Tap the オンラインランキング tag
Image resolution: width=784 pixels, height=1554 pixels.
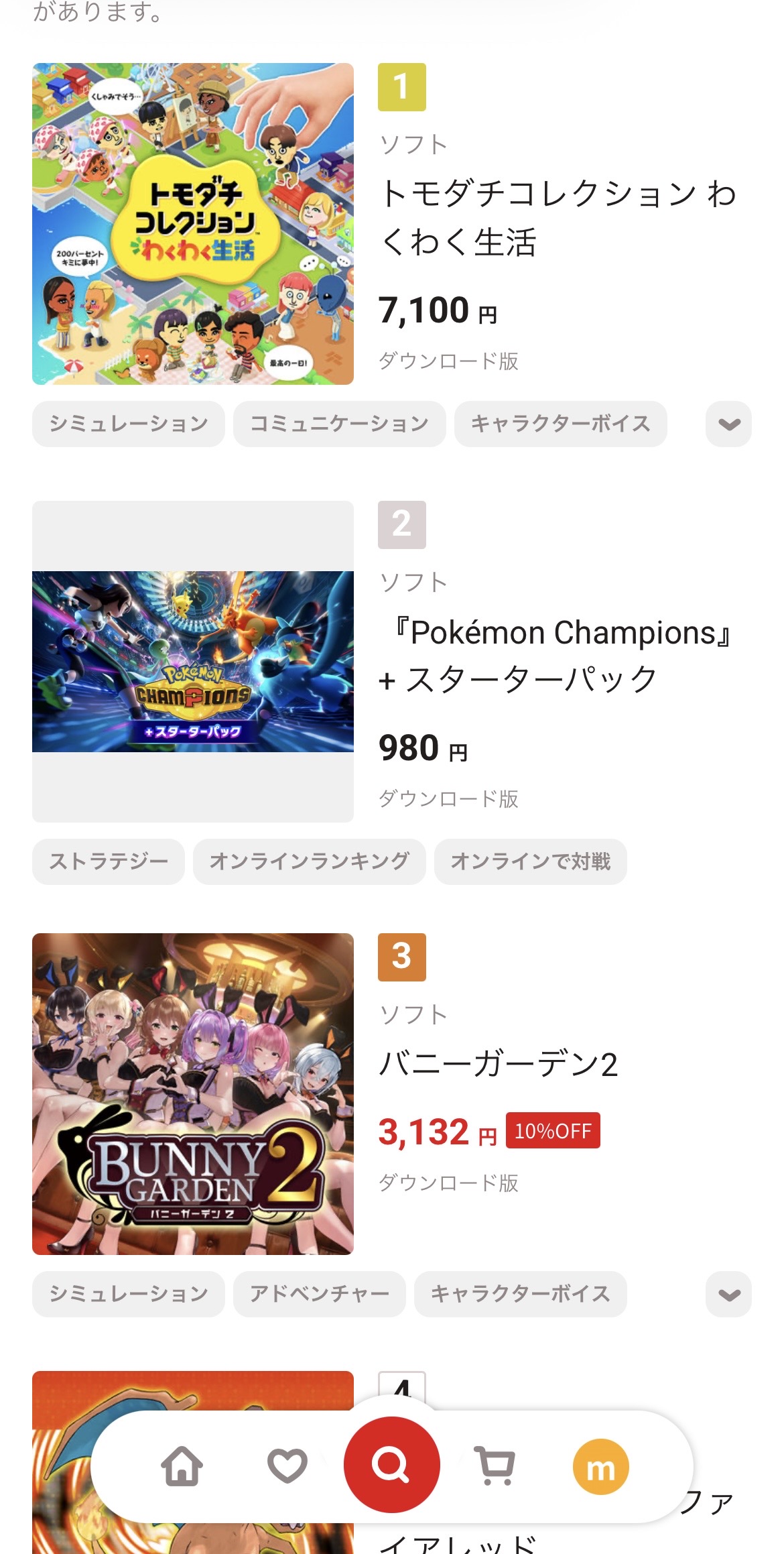pyautogui.click(x=309, y=861)
